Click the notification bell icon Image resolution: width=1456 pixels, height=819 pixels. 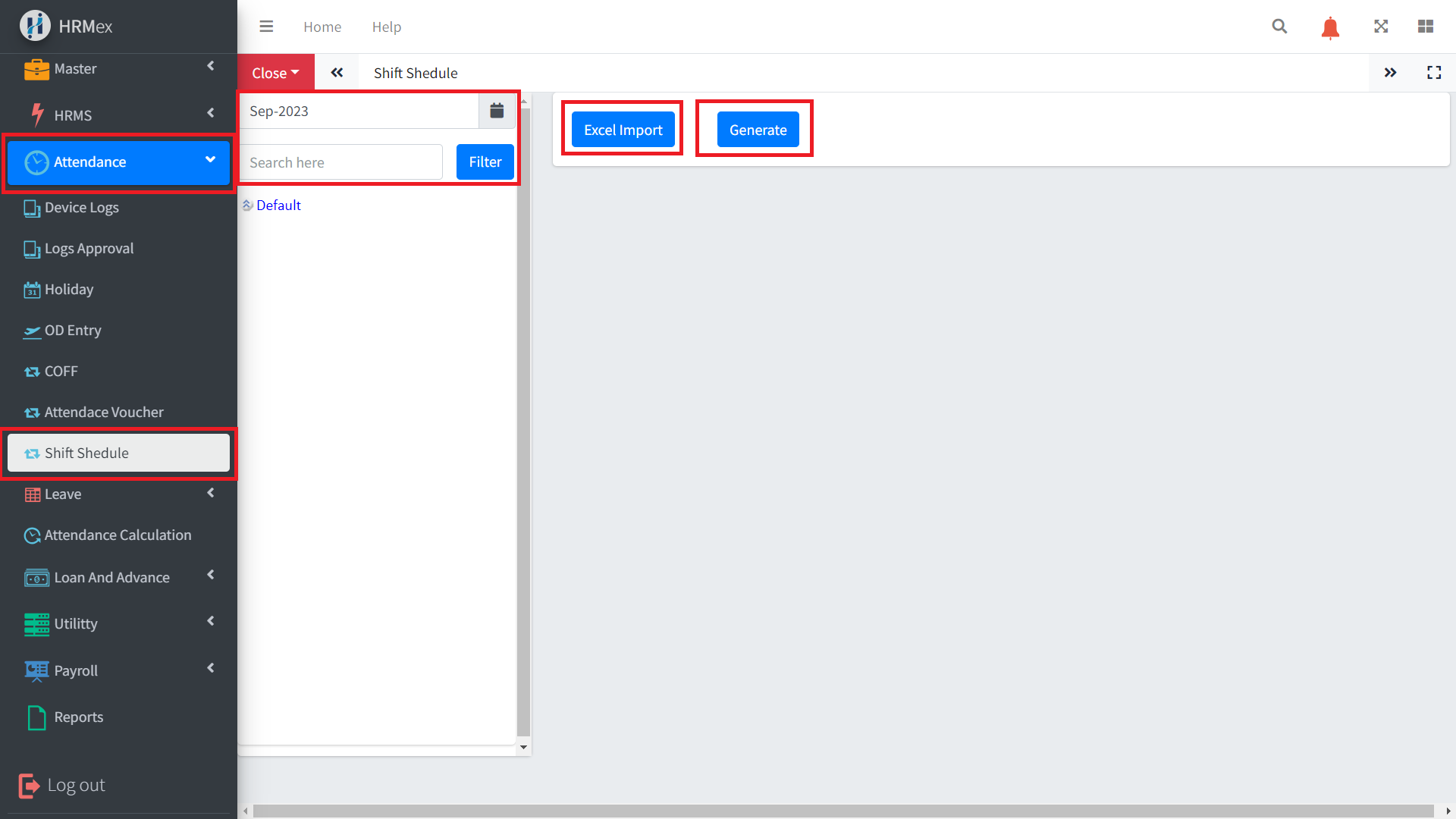click(1330, 28)
